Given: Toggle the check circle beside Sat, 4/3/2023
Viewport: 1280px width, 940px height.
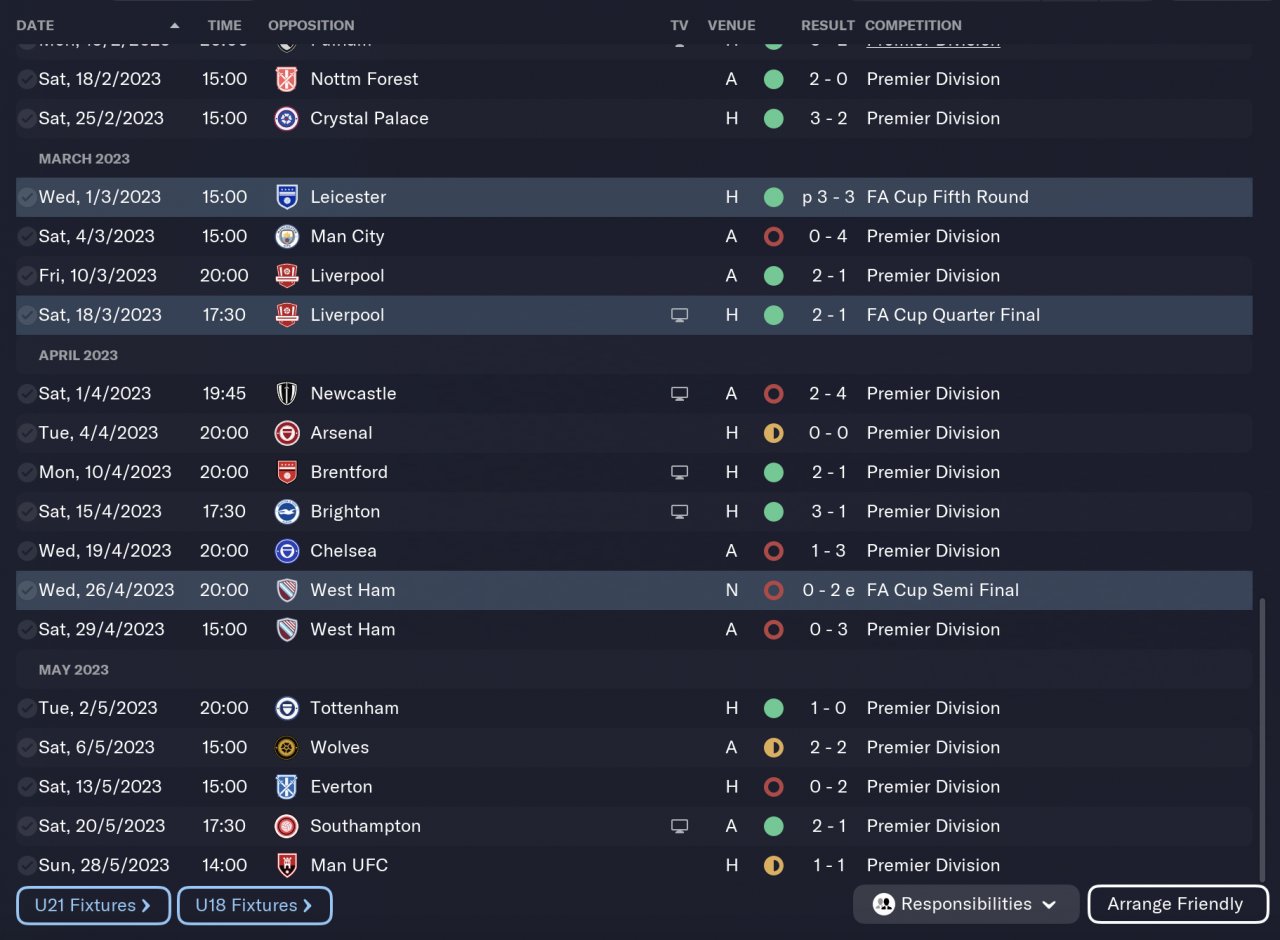Looking at the screenshot, I should click(x=27, y=237).
